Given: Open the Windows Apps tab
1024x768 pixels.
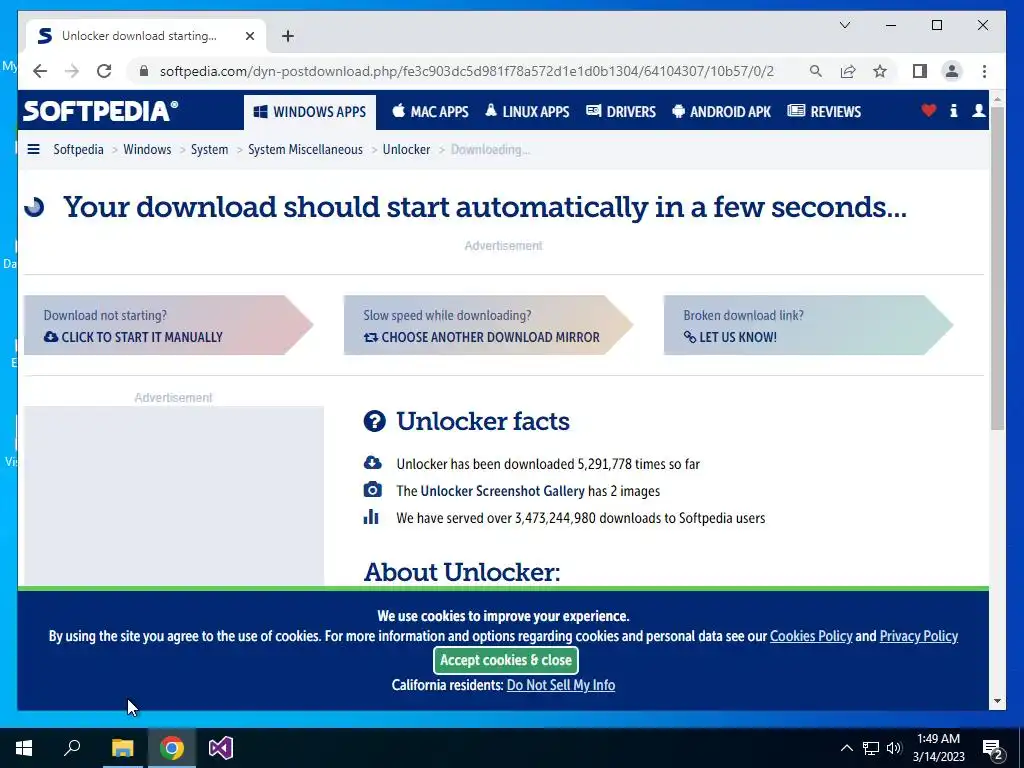Looking at the screenshot, I should click(310, 112).
